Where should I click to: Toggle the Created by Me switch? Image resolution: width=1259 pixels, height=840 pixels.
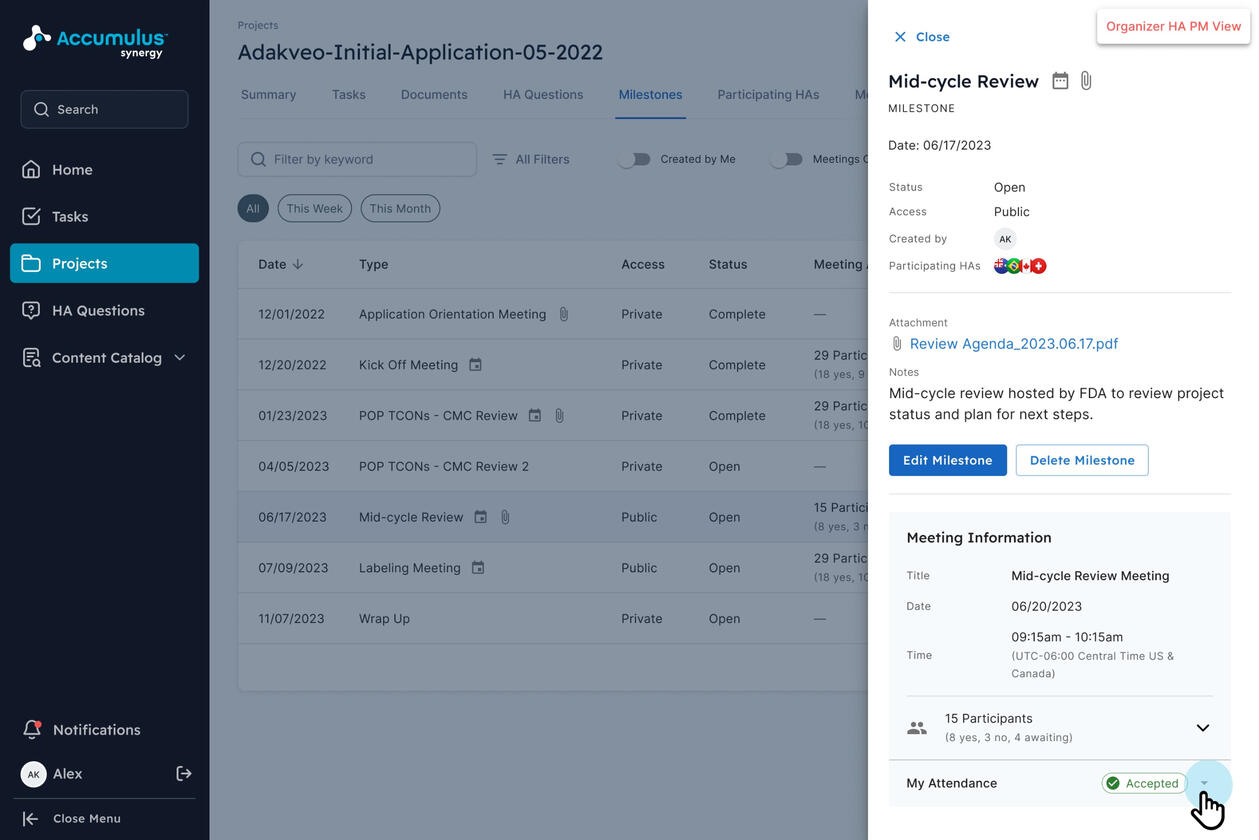634,159
